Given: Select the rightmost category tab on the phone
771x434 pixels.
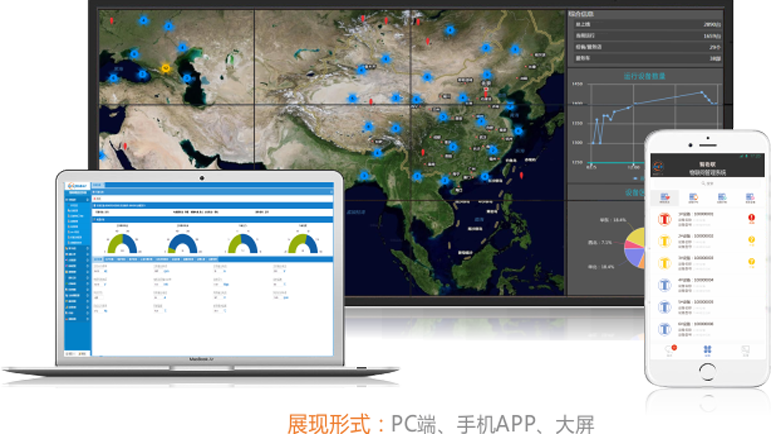Looking at the screenshot, I should pos(748,197).
